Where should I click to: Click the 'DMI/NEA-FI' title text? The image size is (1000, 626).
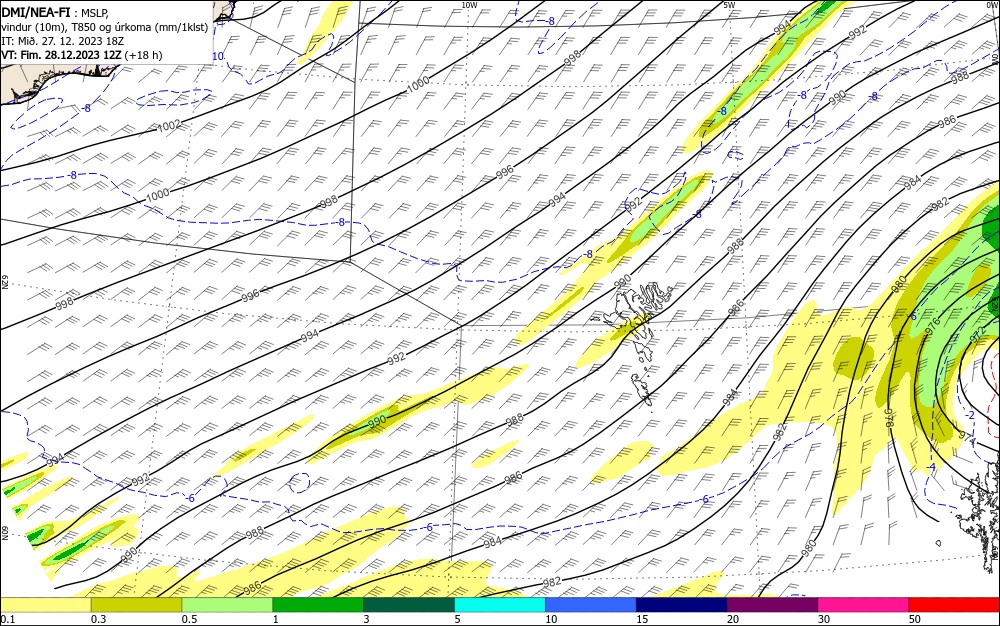point(36,11)
